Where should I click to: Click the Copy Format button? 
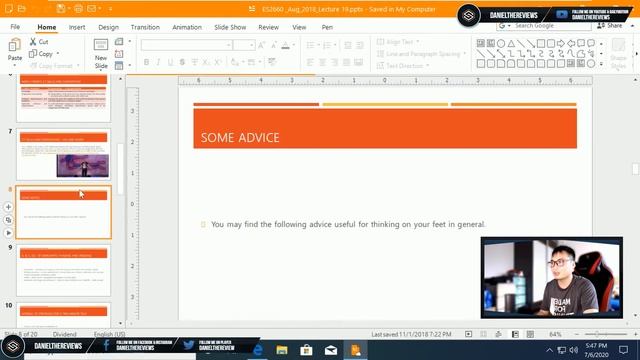coord(51,65)
